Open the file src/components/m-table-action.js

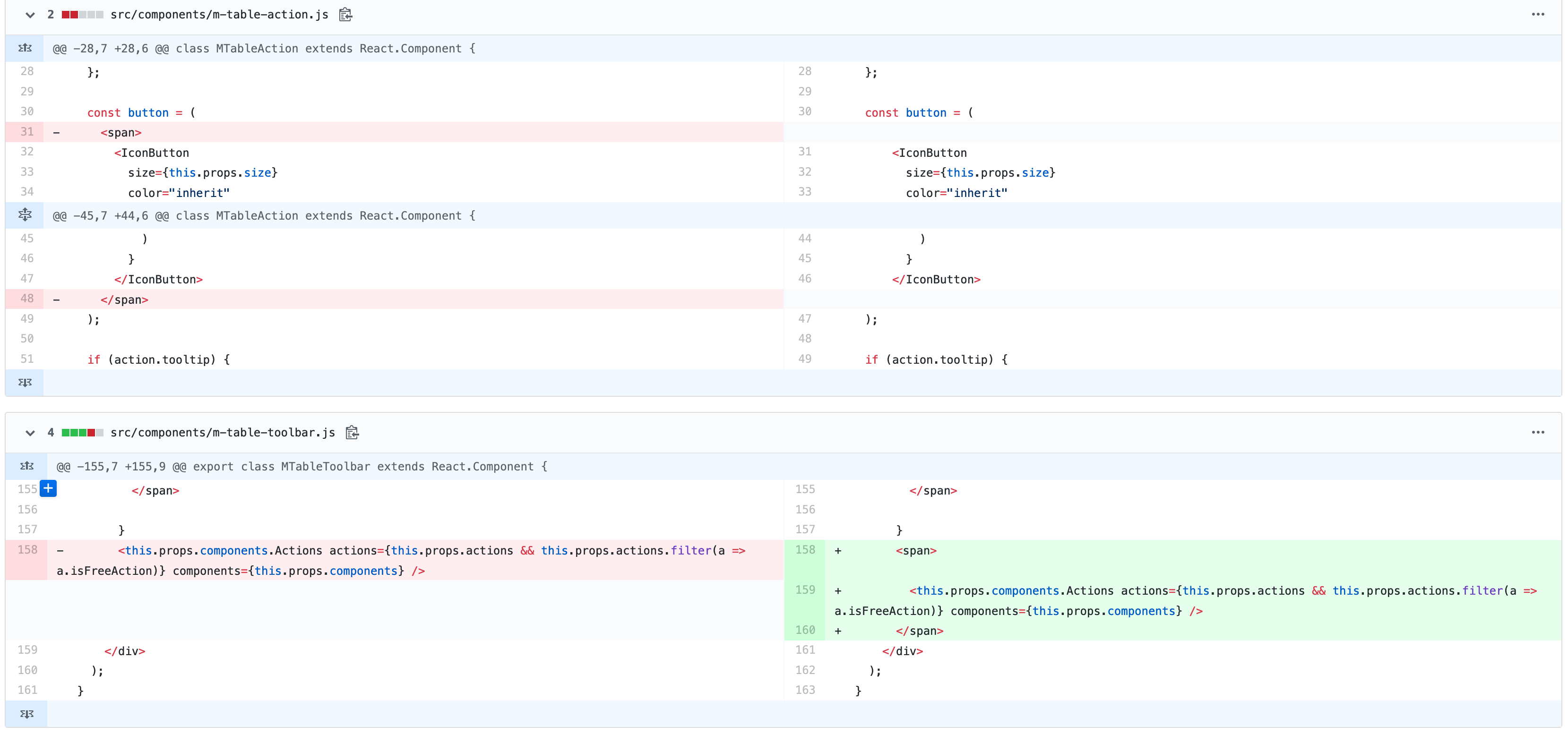pyautogui.click(x=219, y=15)
